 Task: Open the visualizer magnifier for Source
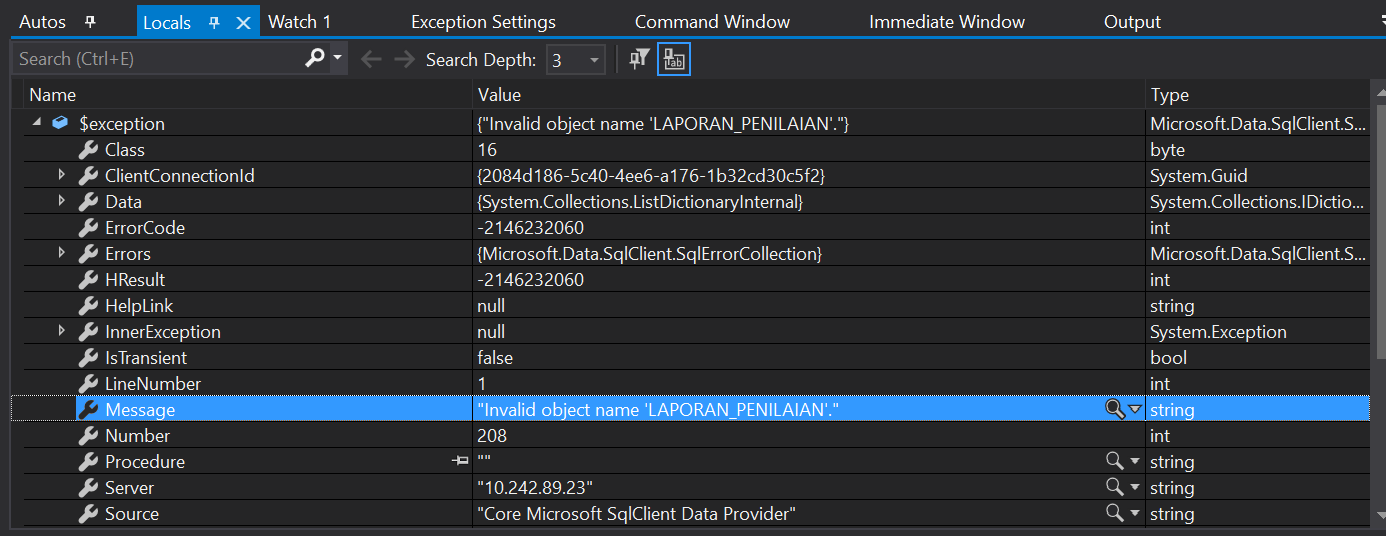1114,513
